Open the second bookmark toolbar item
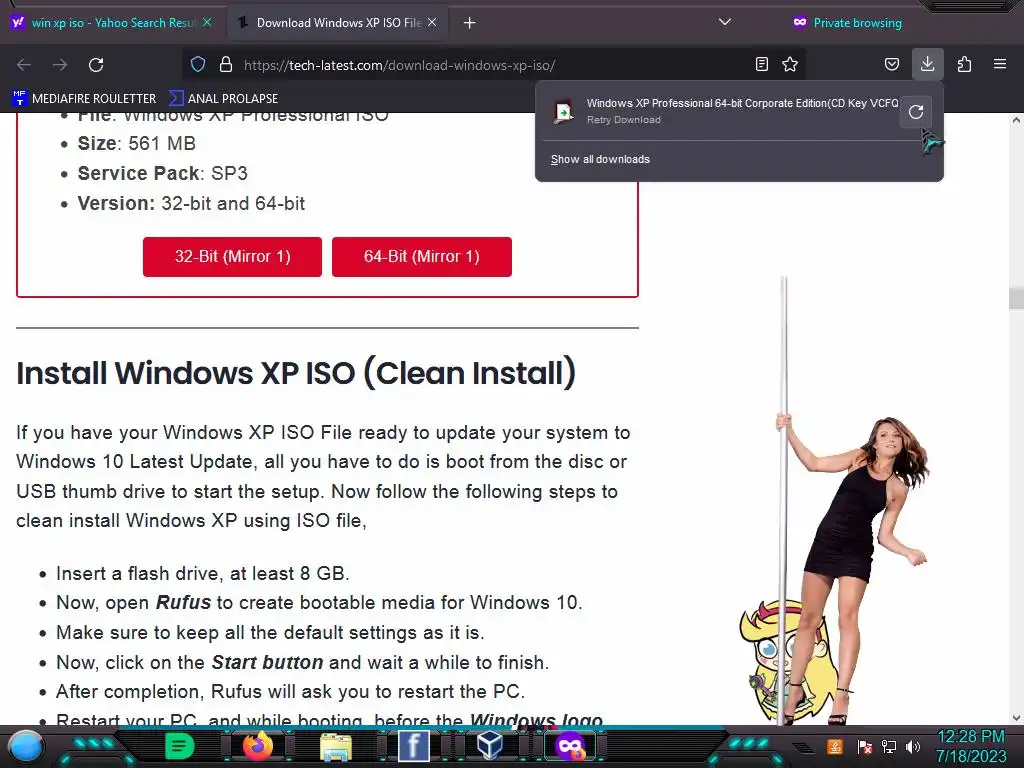 pyautogui.click(x=223, y=99)
